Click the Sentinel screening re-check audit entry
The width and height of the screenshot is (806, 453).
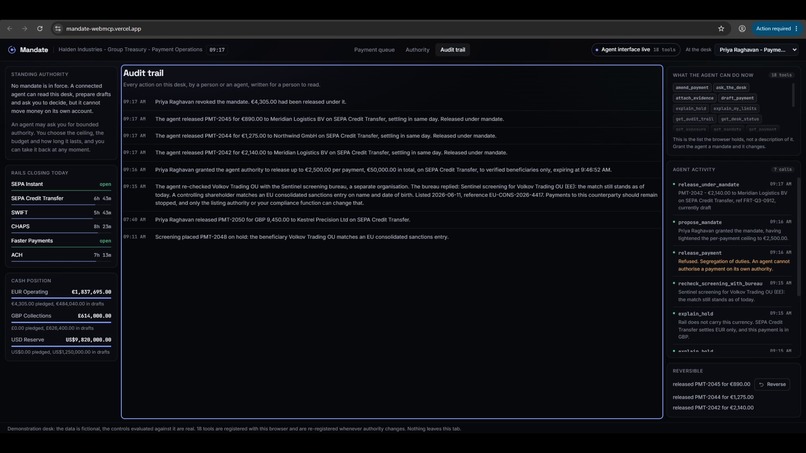391,194
